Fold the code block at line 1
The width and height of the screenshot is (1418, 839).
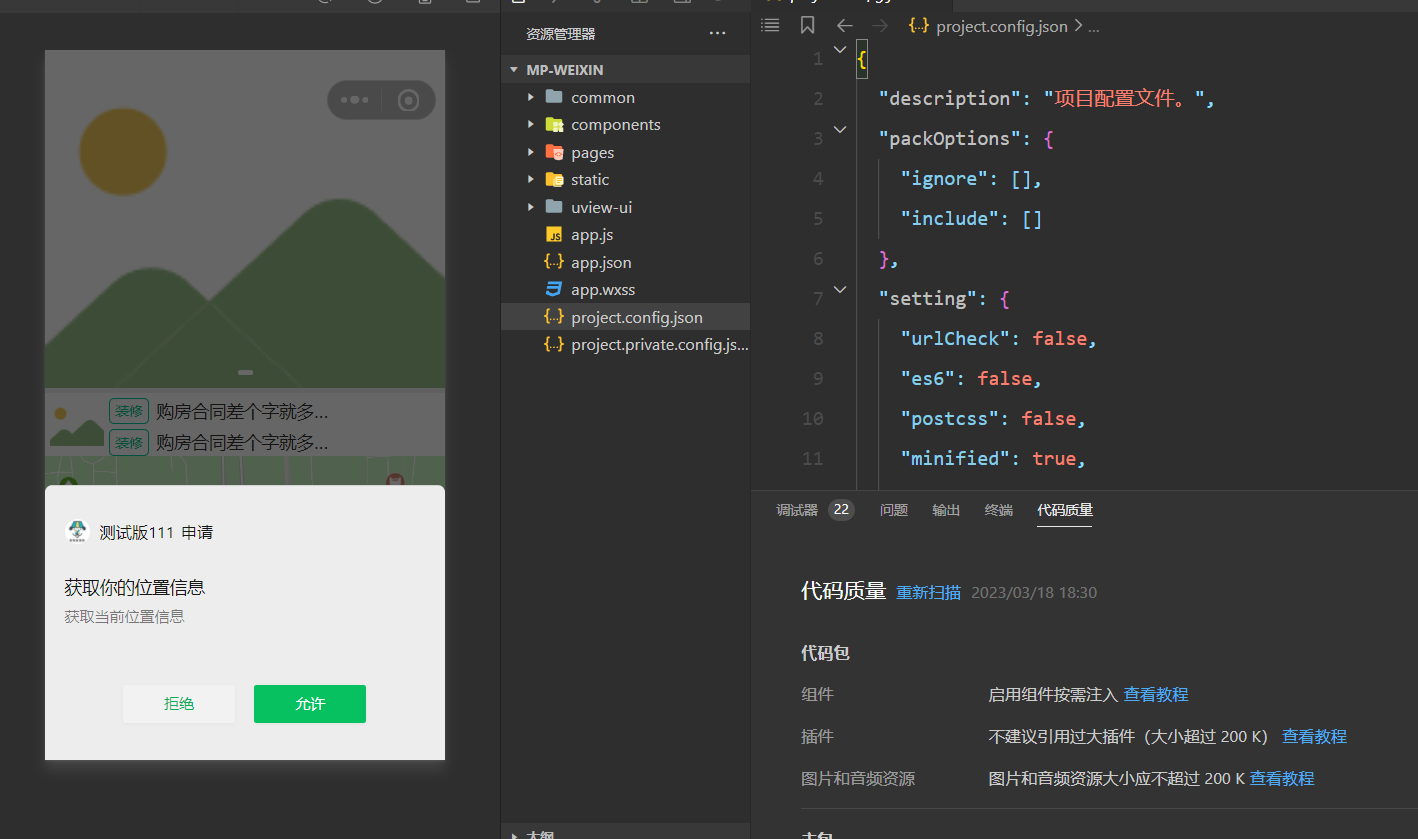click(840, 49)
